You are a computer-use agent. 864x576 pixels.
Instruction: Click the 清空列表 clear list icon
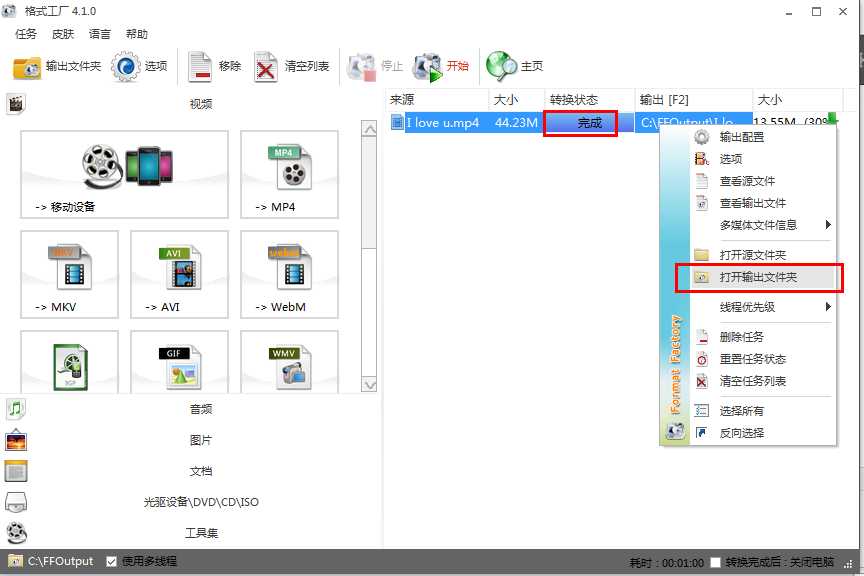point(266,67)
